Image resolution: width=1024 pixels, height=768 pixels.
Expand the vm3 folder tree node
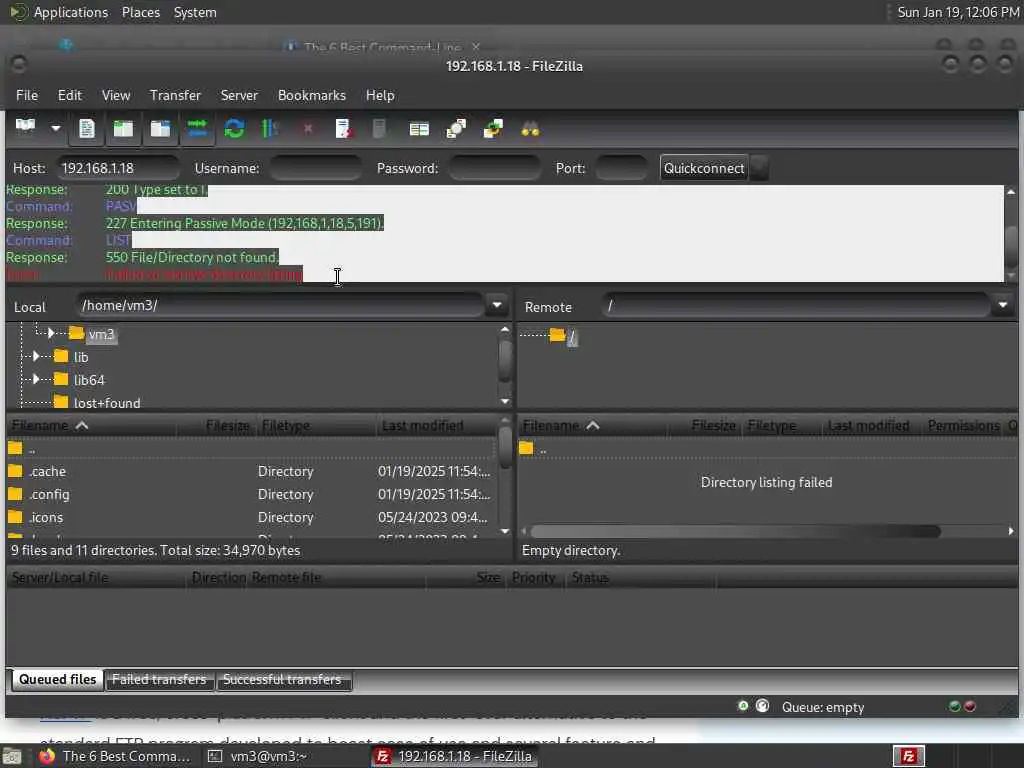(x=51, y=333)
